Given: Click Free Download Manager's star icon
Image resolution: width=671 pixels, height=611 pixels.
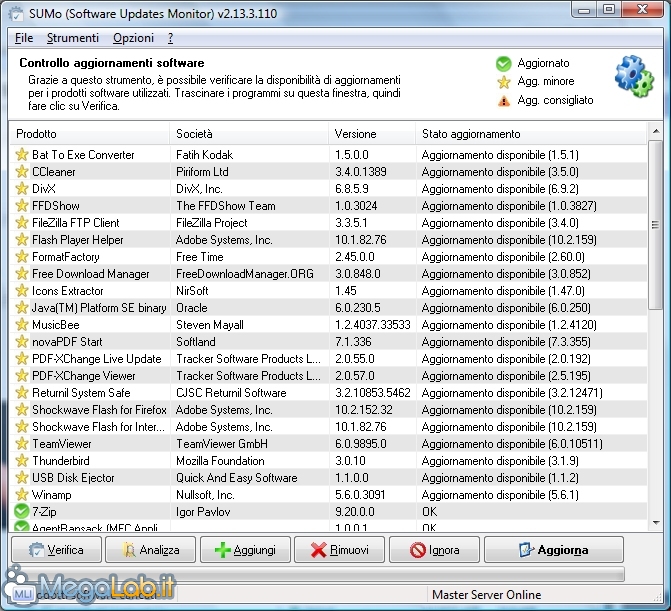Looking at the screenshot, I should coord(21,273).
